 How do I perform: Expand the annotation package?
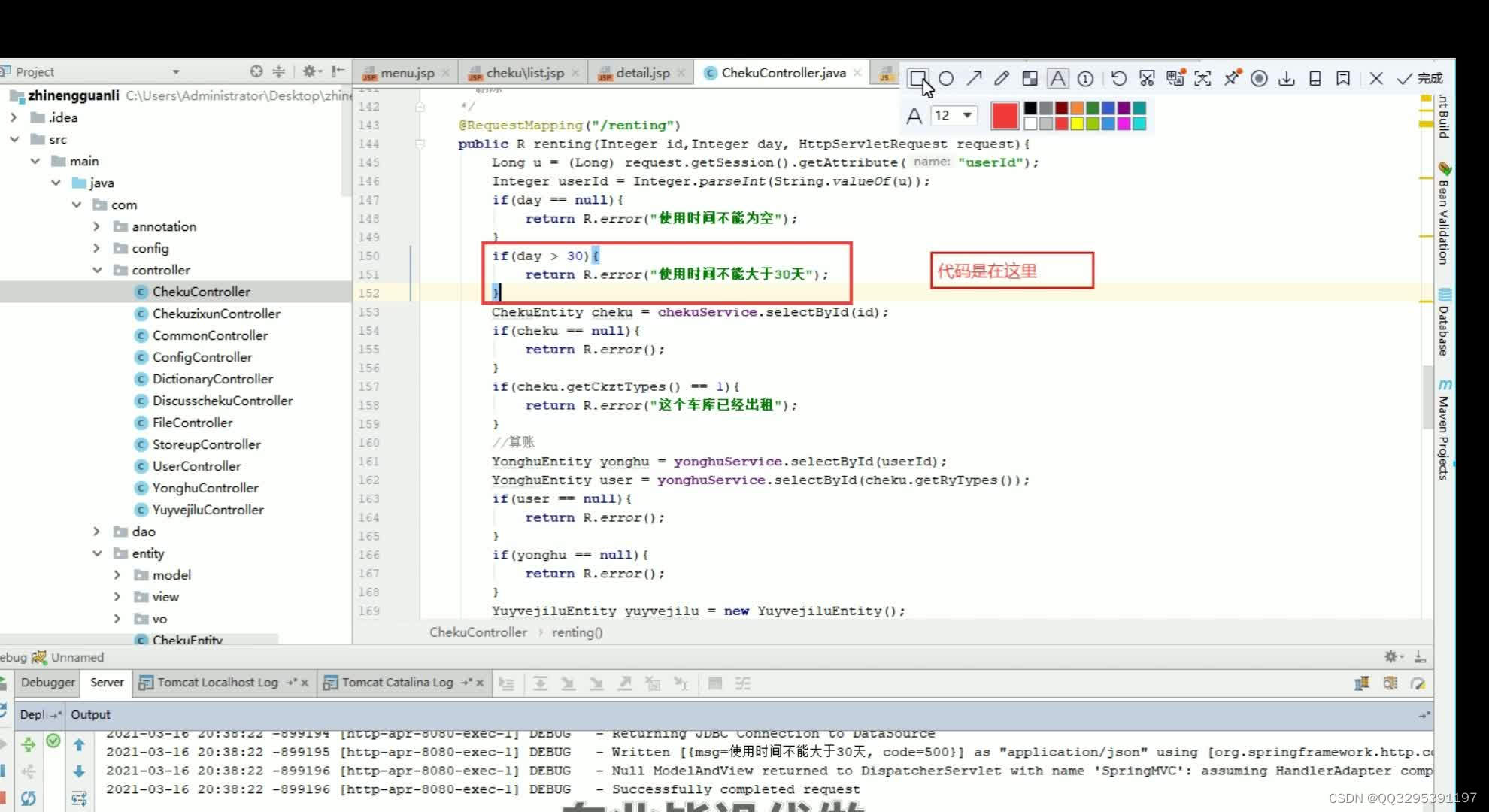point(96,226)
